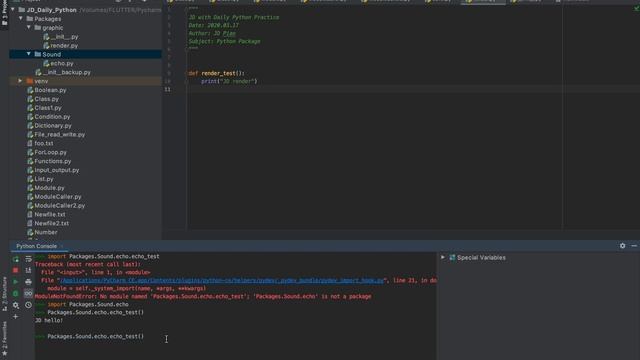
Task: Open List.py file
Action: [x=44, y=179]
